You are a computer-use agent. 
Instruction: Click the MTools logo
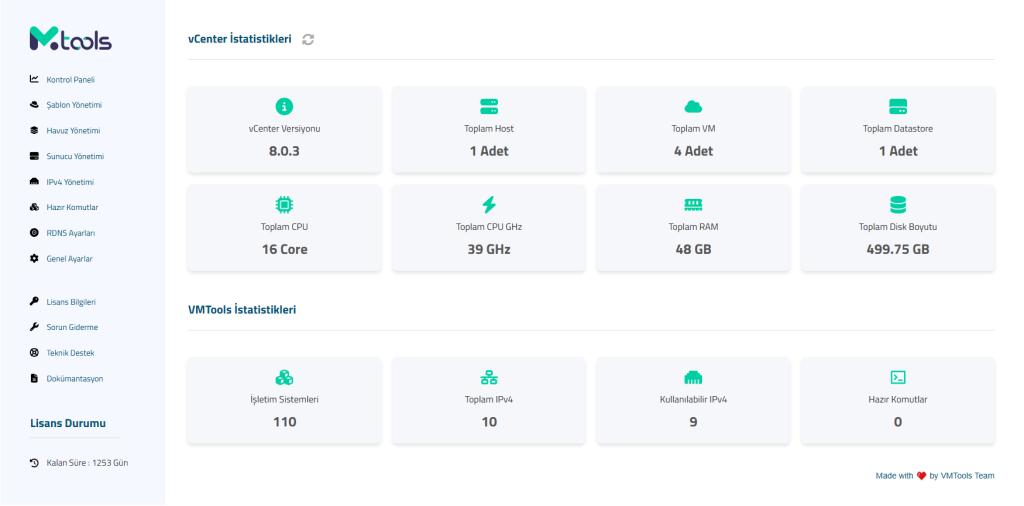[71, 38]
